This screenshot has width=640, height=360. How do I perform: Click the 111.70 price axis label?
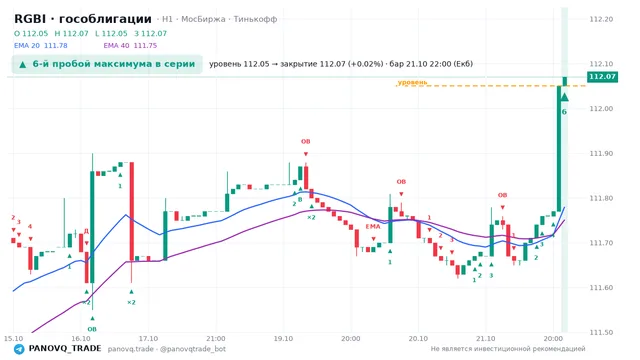[x=601, y=243]
